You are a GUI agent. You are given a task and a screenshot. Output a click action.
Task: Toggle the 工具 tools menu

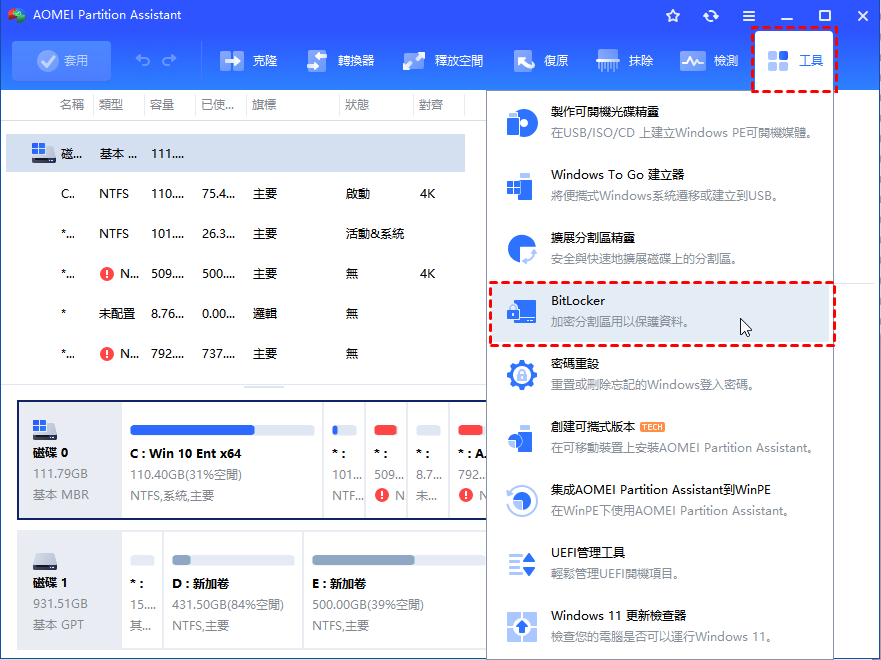pyautogui.click(x=794, y=61)
